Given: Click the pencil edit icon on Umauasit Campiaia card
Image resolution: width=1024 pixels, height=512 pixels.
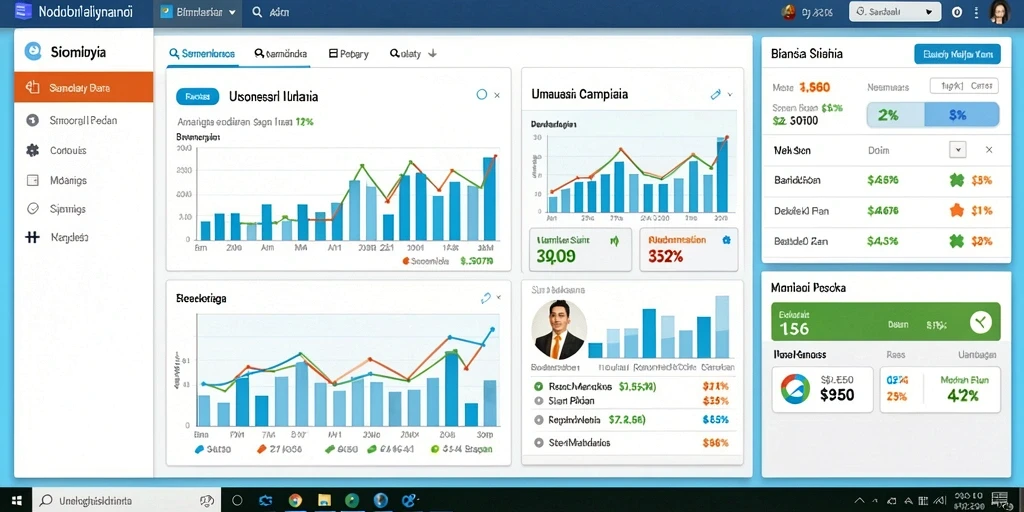Looking at the screenshot, I should click(715, 95).
